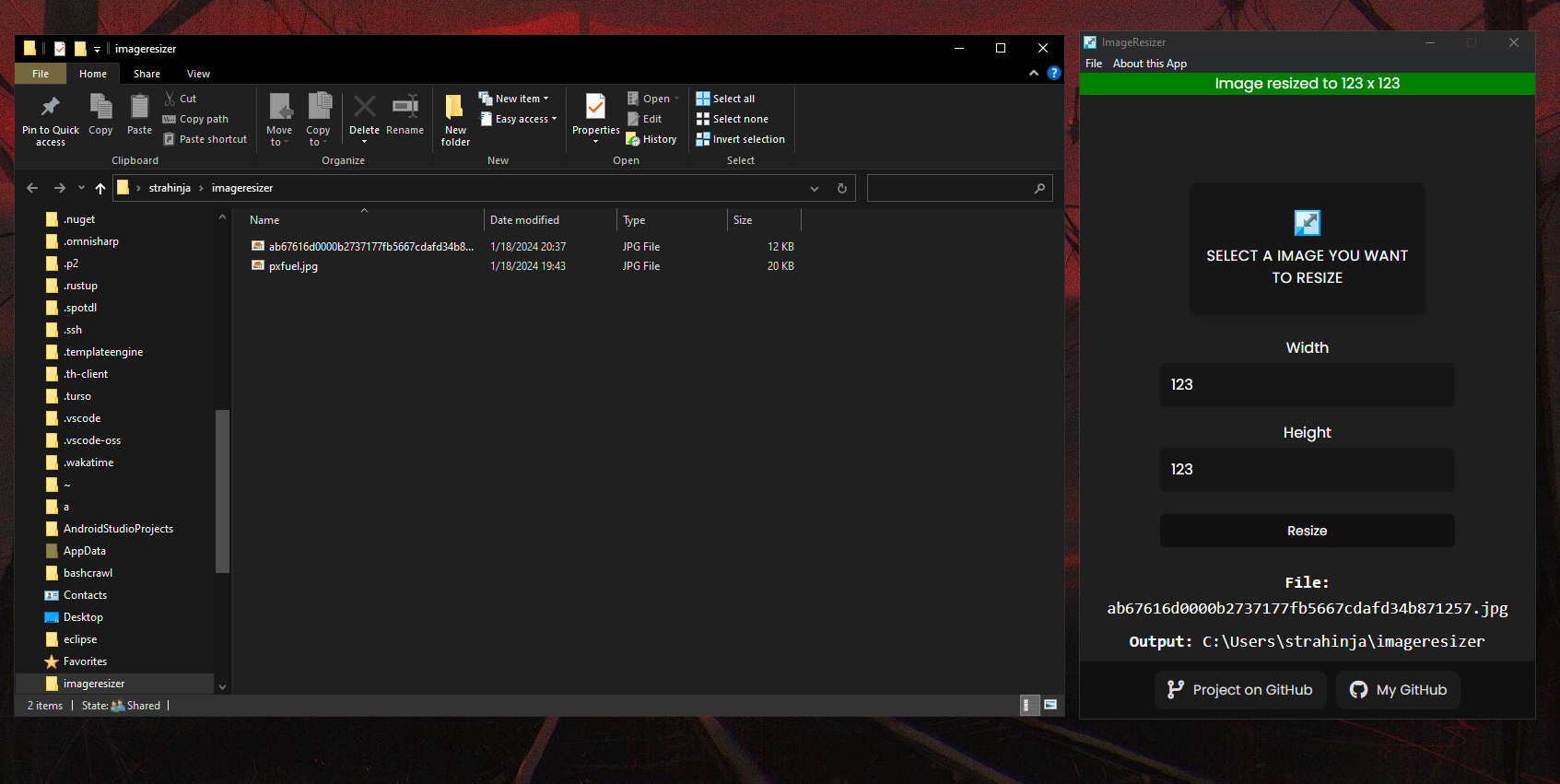
Task: Open My GitHub link
Action: (x=1398, y=690)
